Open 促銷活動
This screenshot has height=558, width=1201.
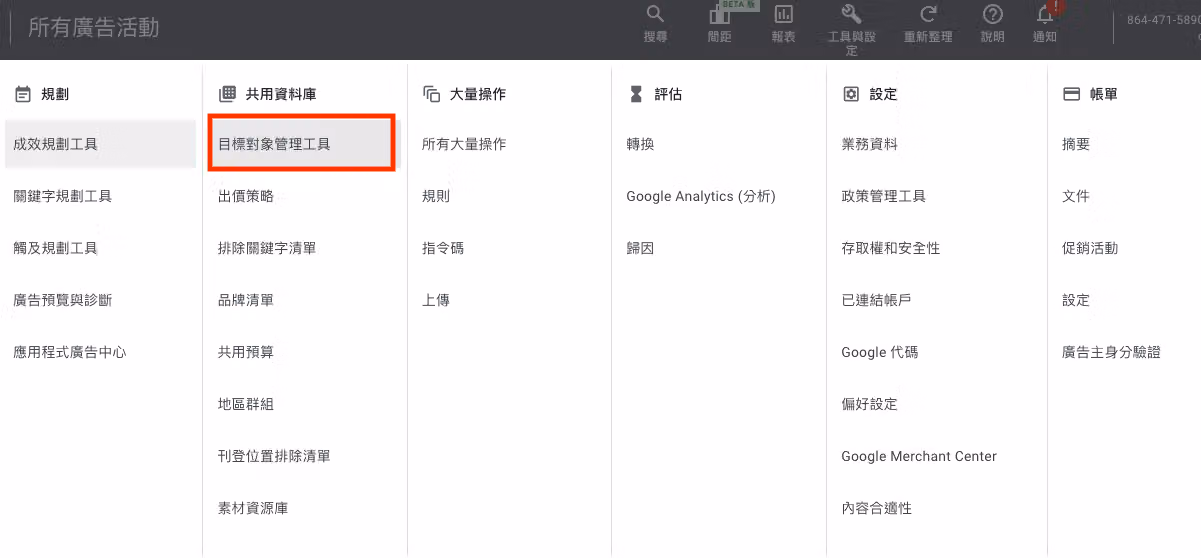[1090, 248]
